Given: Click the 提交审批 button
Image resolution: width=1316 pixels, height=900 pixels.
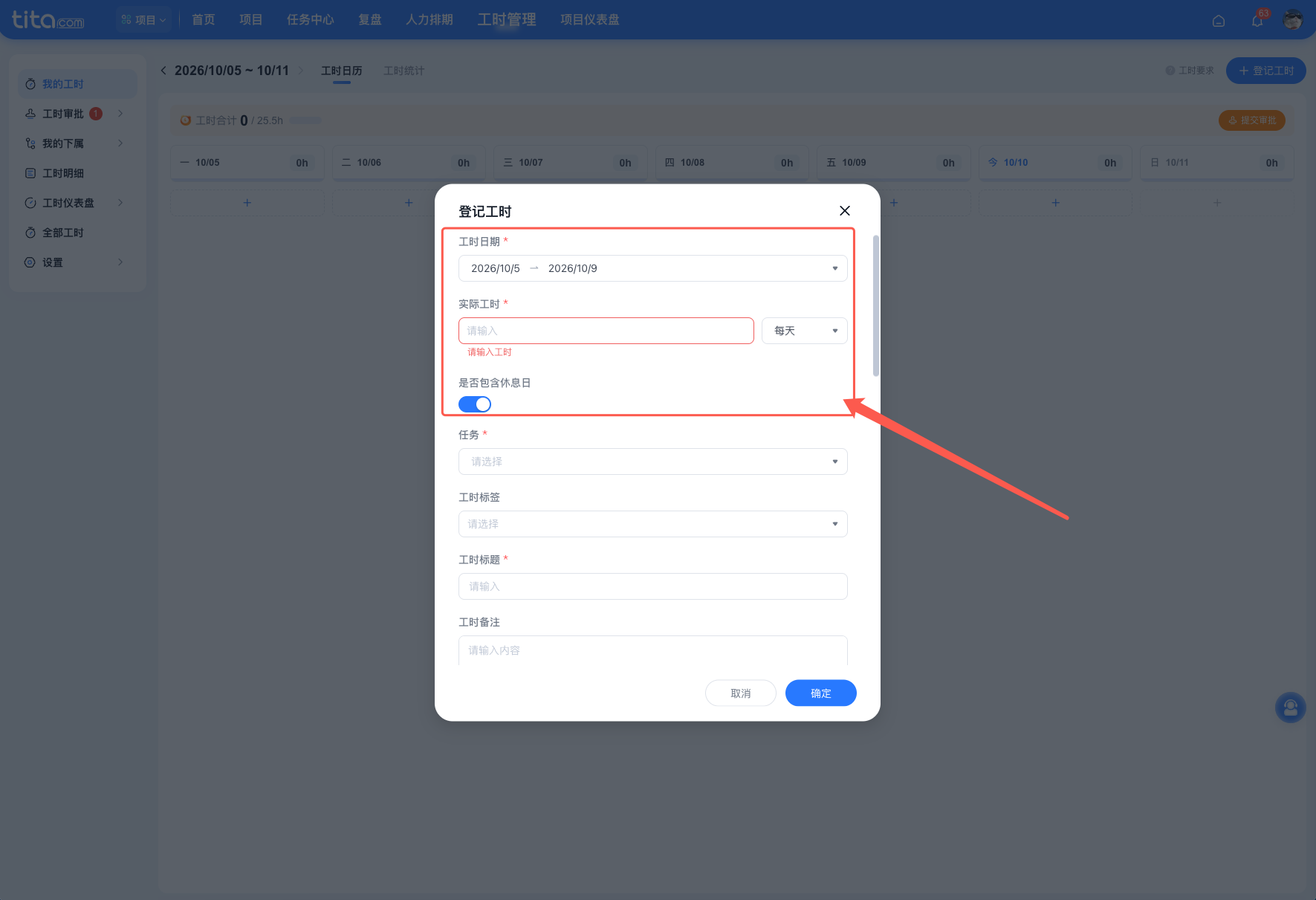Looking at the screenshot, I should 1251,120.
